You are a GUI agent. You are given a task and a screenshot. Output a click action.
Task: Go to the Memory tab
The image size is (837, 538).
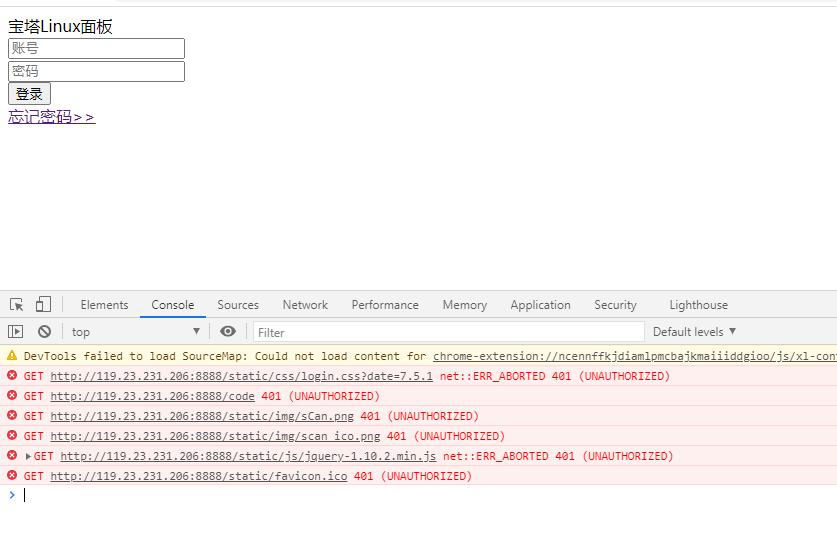[465, 305]
